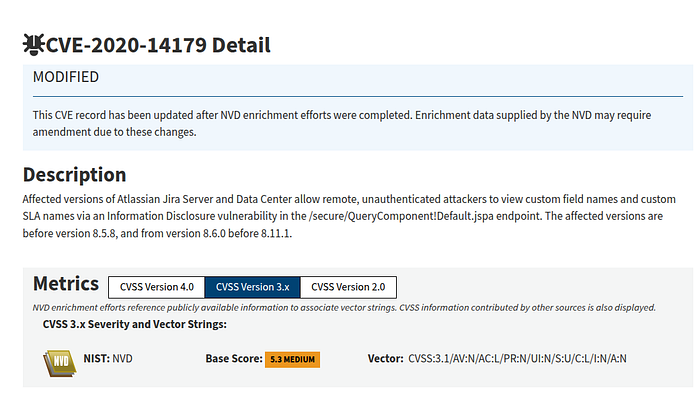The width and height of the screenshot is (700, 400).
Task: Click the 'Base Score:' label
Action: pyautogui.click(x=234, y=358)
